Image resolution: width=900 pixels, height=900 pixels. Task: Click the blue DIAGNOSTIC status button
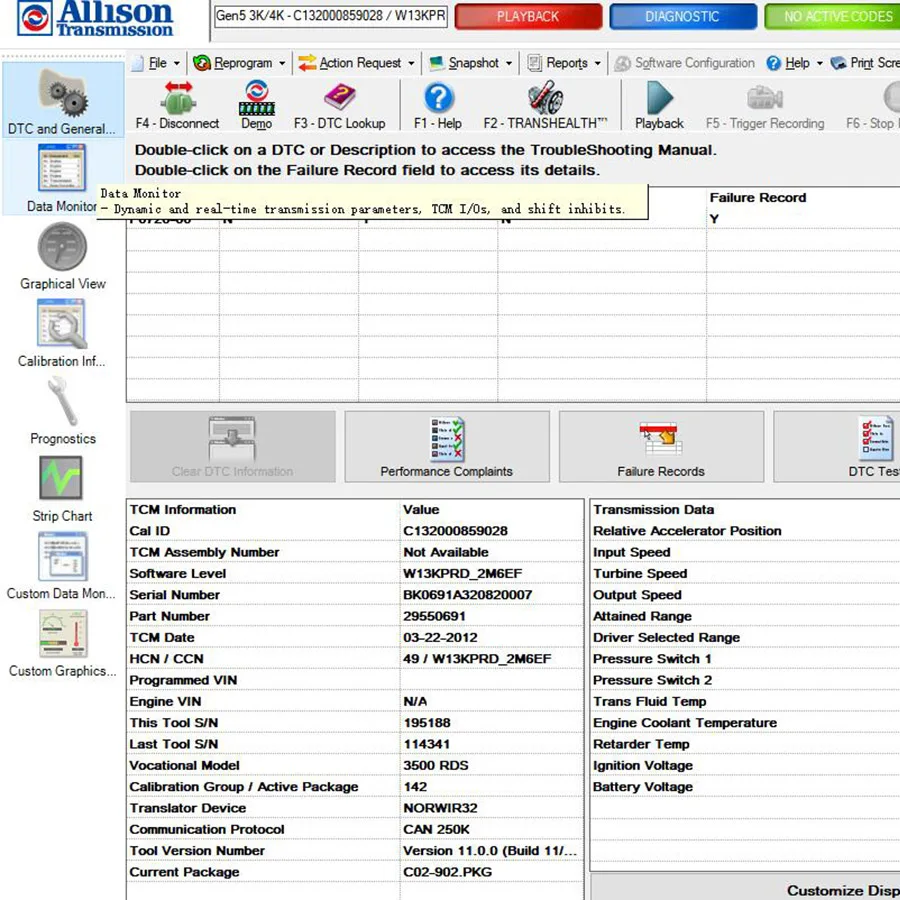[x=682, y=16]
